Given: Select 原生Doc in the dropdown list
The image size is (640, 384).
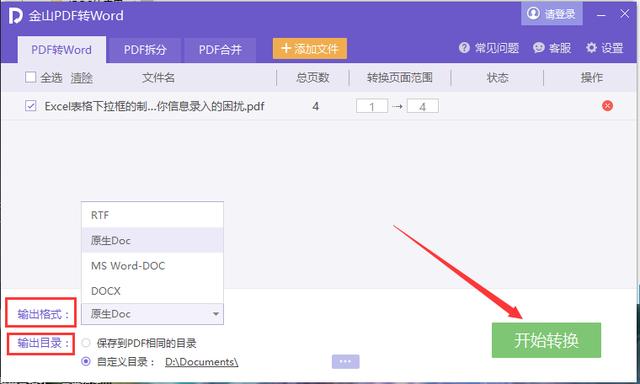Looking at the screenshot, I should [x=153, y=240].
